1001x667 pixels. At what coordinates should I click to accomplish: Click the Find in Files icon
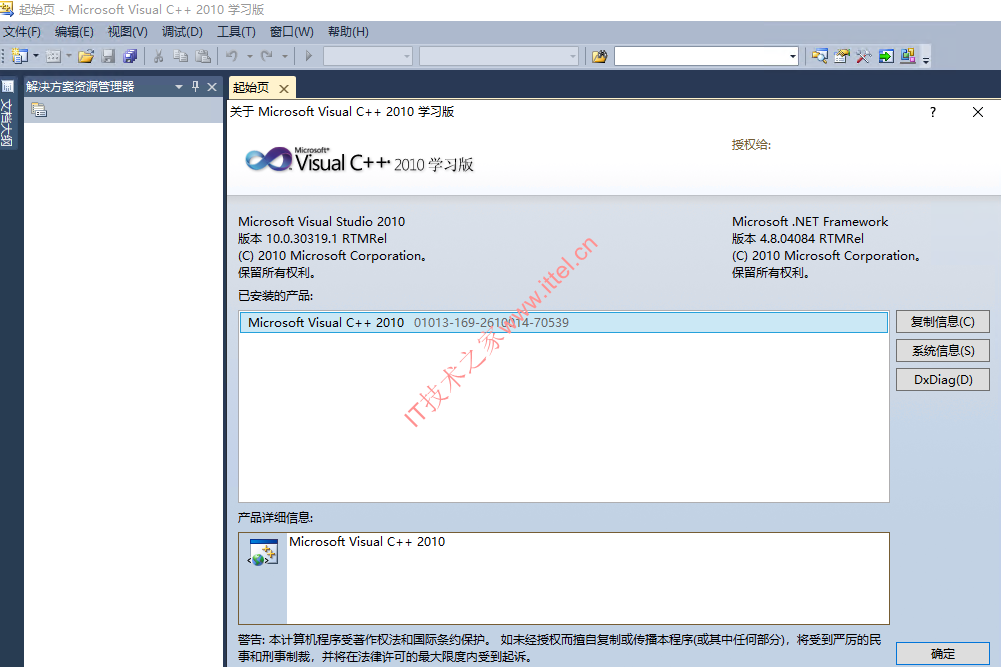[x=599, y=57]
